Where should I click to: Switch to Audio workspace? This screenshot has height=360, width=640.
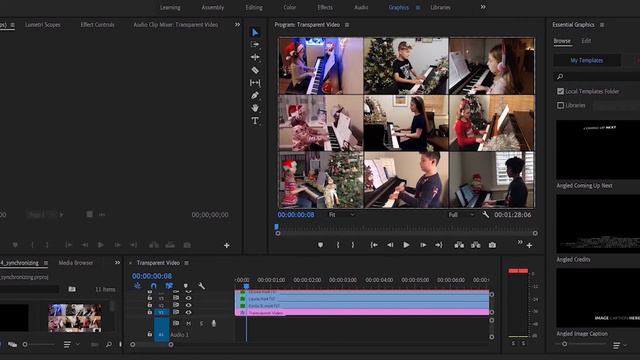pos(361,7)
